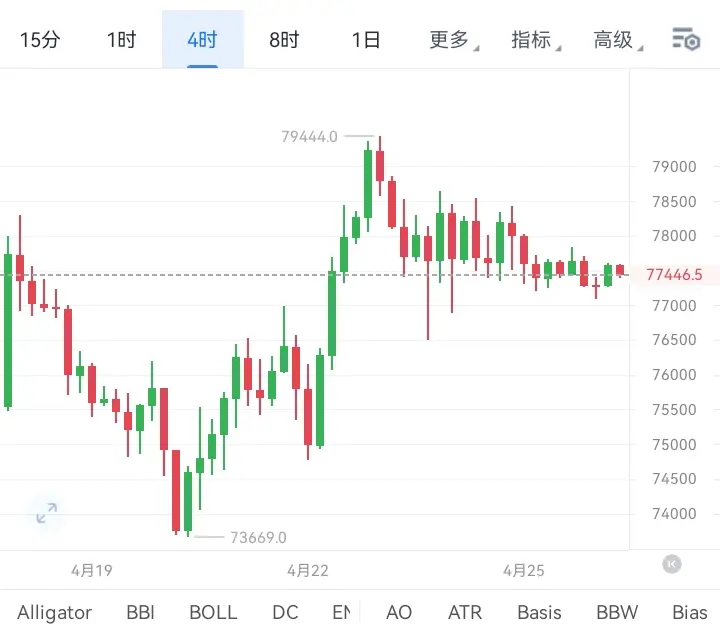
Task: Open the chart settings icon
Action: point(686,40)
